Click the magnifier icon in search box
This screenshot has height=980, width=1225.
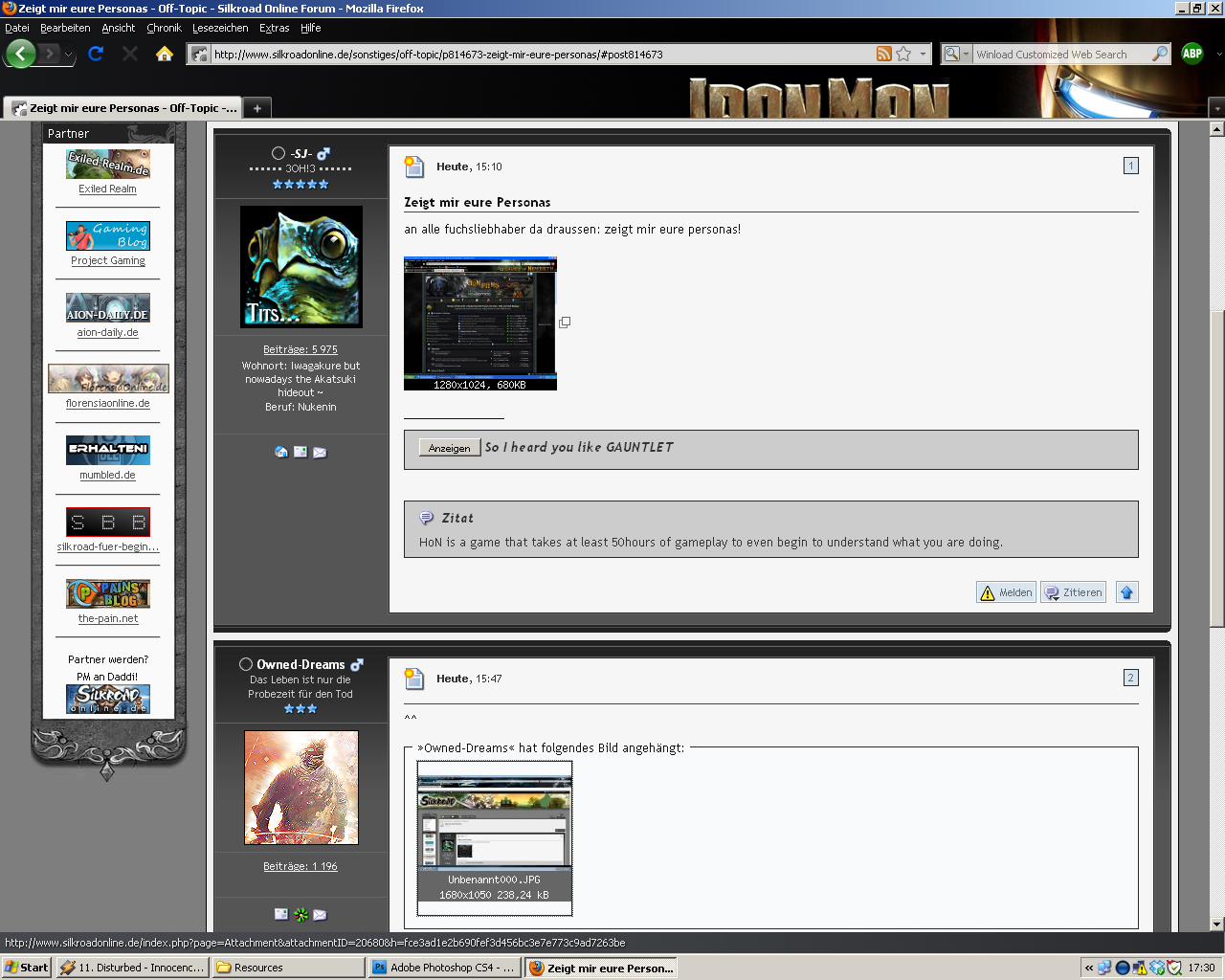click(x=1159, y=55)
